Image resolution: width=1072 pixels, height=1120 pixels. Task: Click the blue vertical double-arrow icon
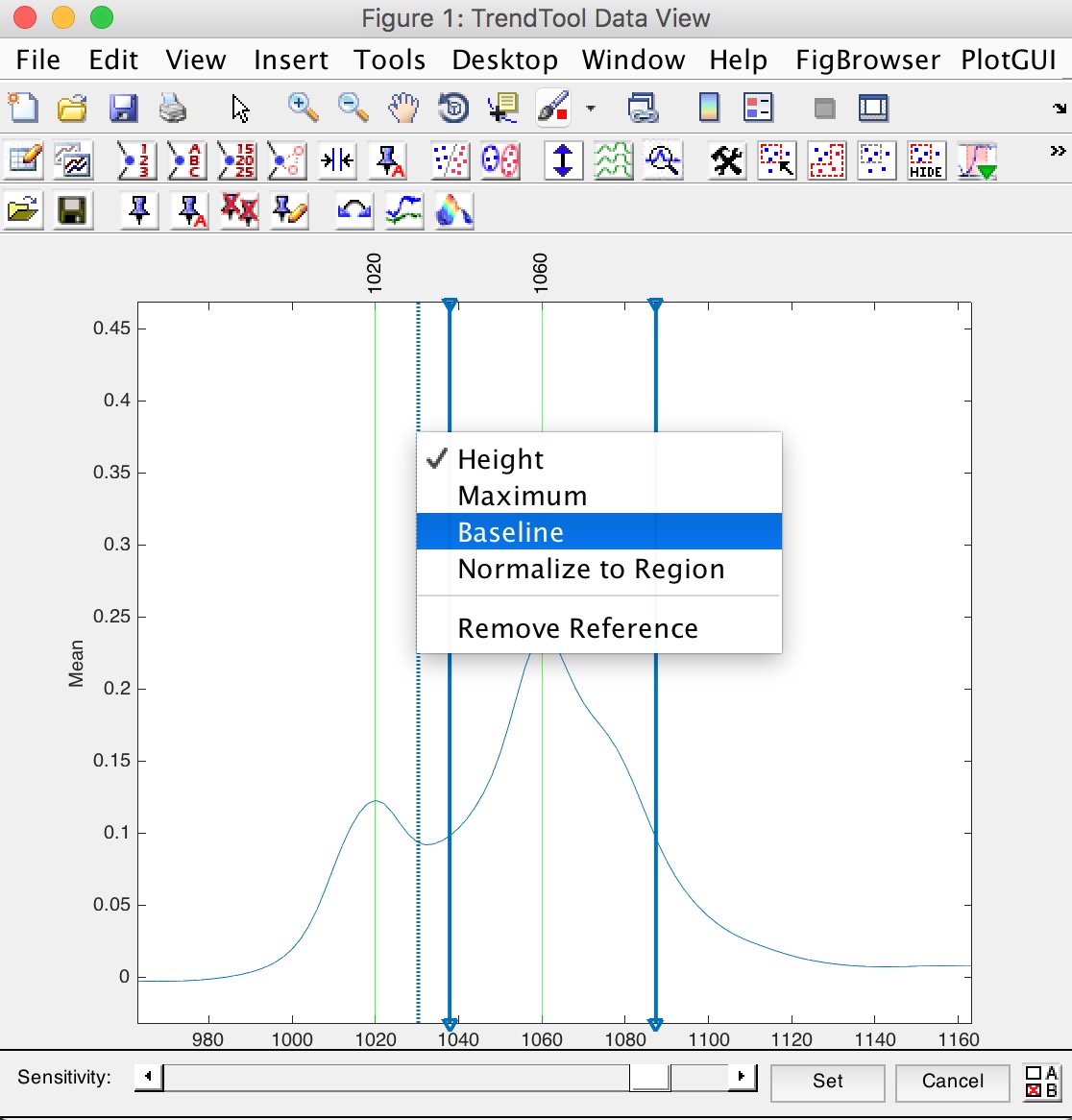pyautogui.click(x=564, y=160)
